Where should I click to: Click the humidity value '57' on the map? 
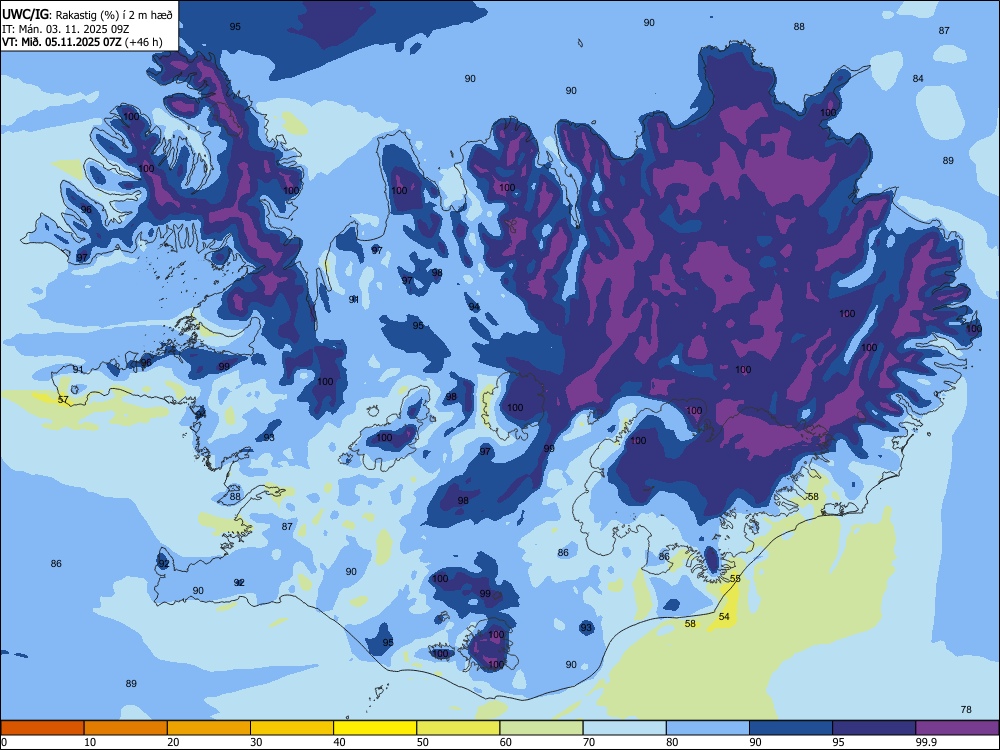[x=63, y=400]
